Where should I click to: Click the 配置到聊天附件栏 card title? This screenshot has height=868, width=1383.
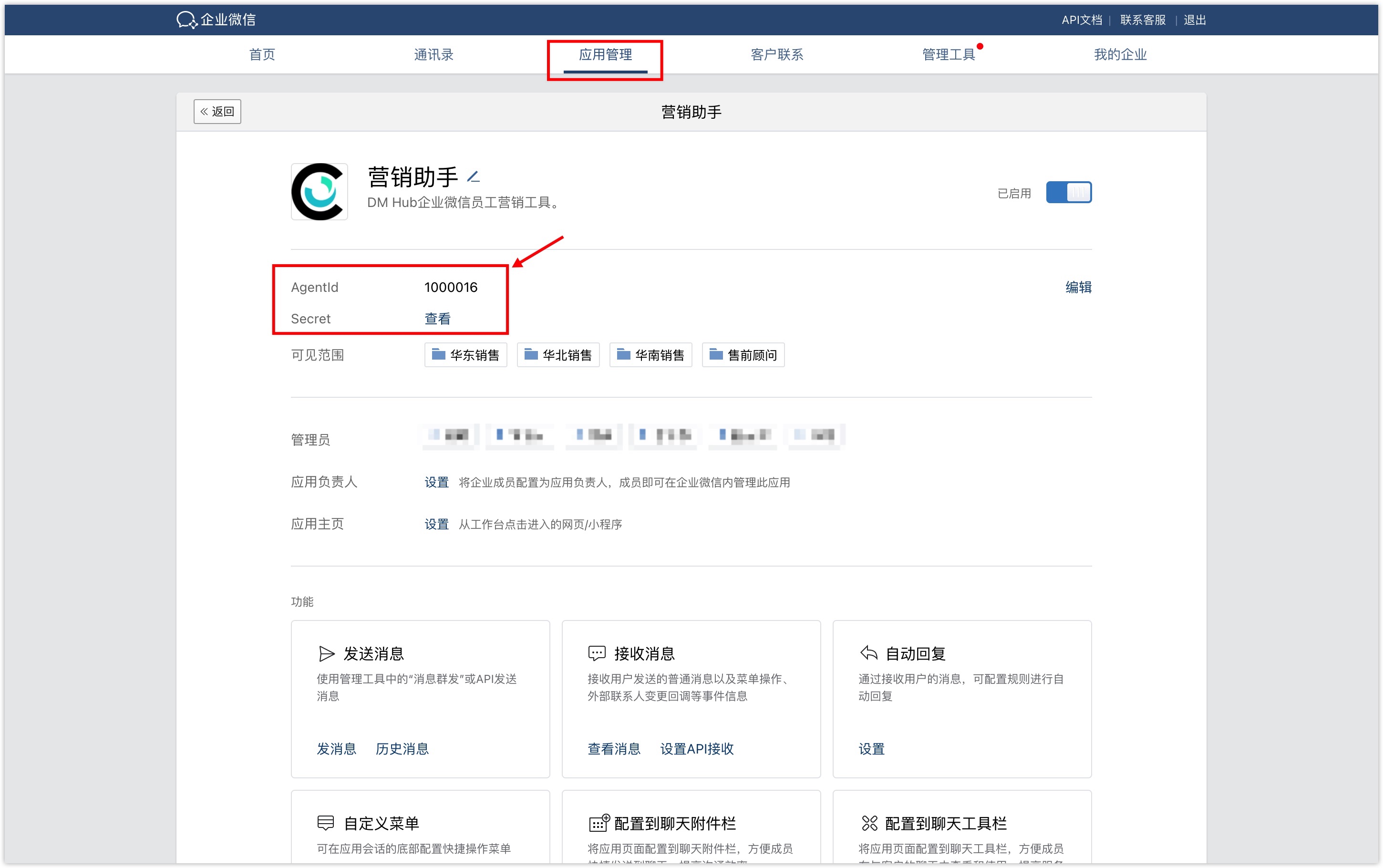675,823
